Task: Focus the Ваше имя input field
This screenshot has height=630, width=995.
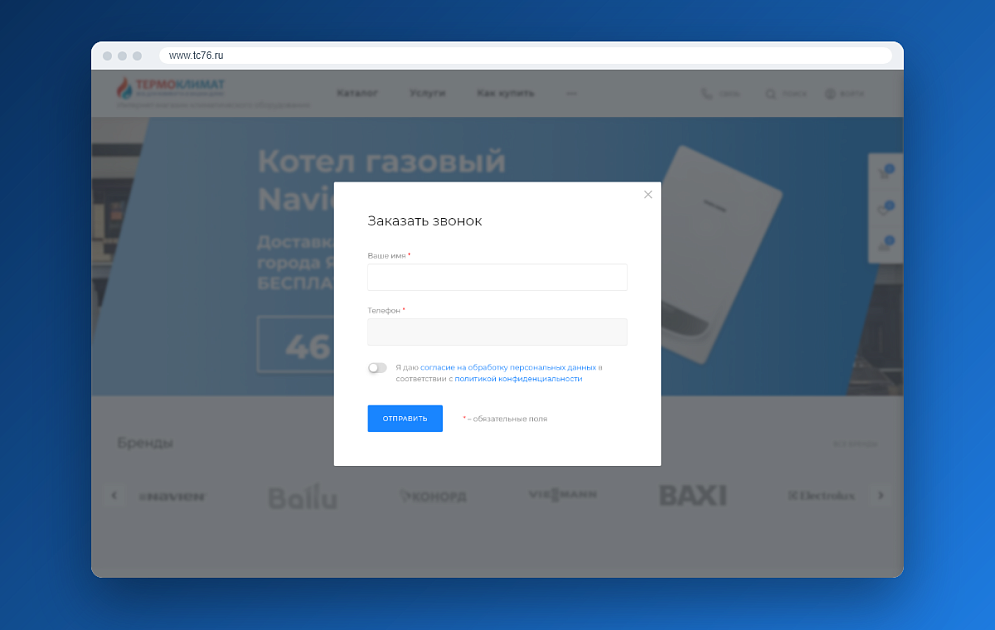Action: 497,277
